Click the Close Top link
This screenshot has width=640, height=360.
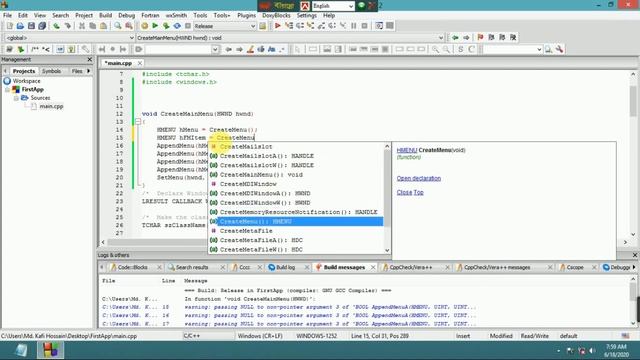410,192
